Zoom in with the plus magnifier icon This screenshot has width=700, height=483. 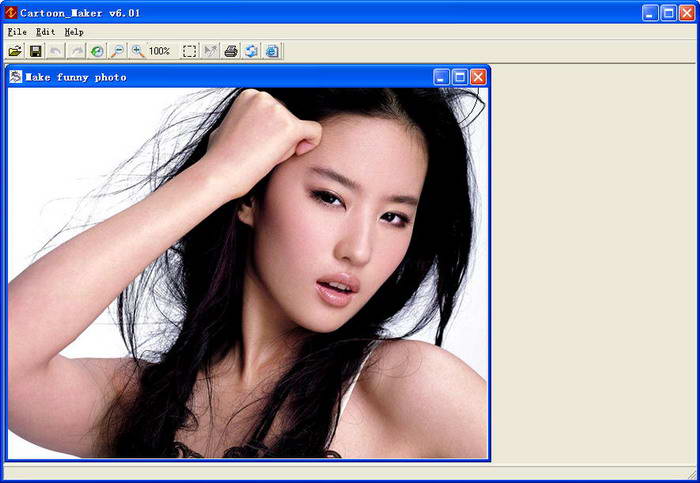138,51
